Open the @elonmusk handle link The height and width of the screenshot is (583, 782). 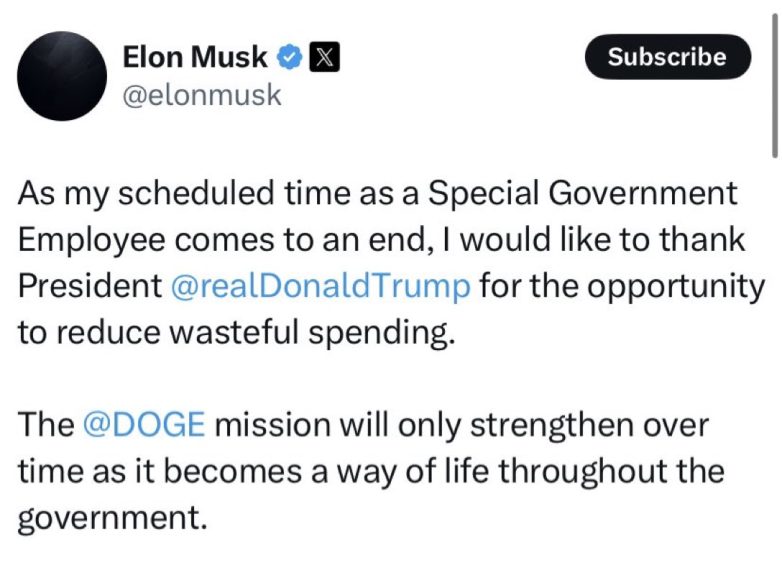(x=202, y=95)
